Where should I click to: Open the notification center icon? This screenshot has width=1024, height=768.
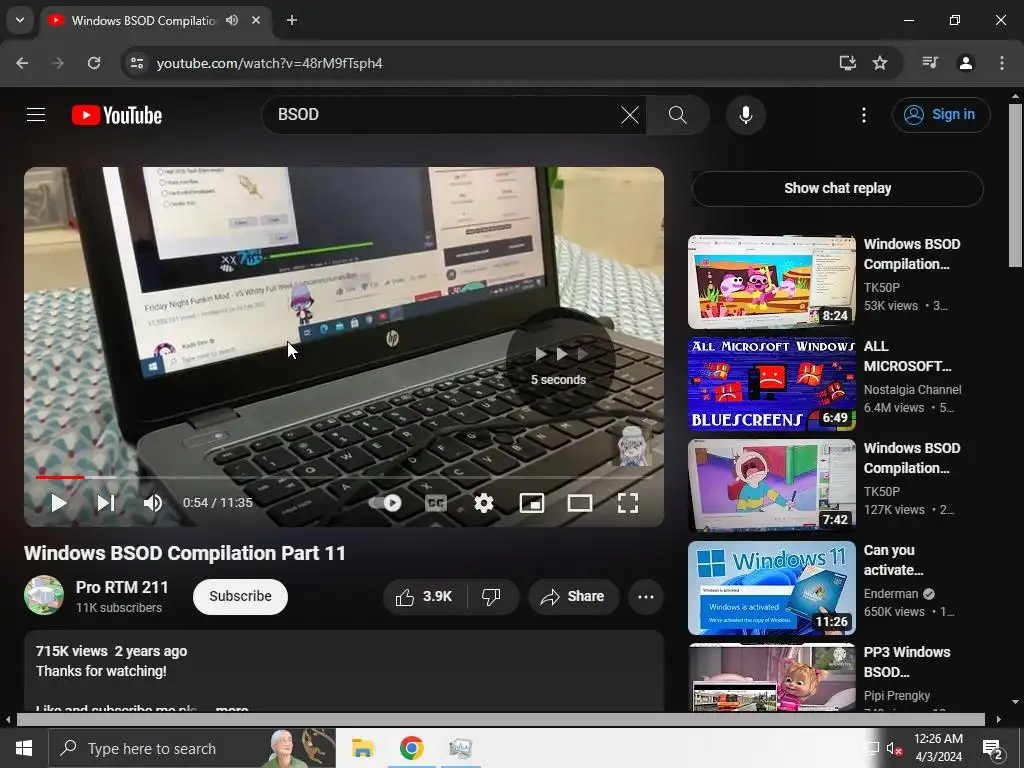pyautogui.click(x=993, y=748)
